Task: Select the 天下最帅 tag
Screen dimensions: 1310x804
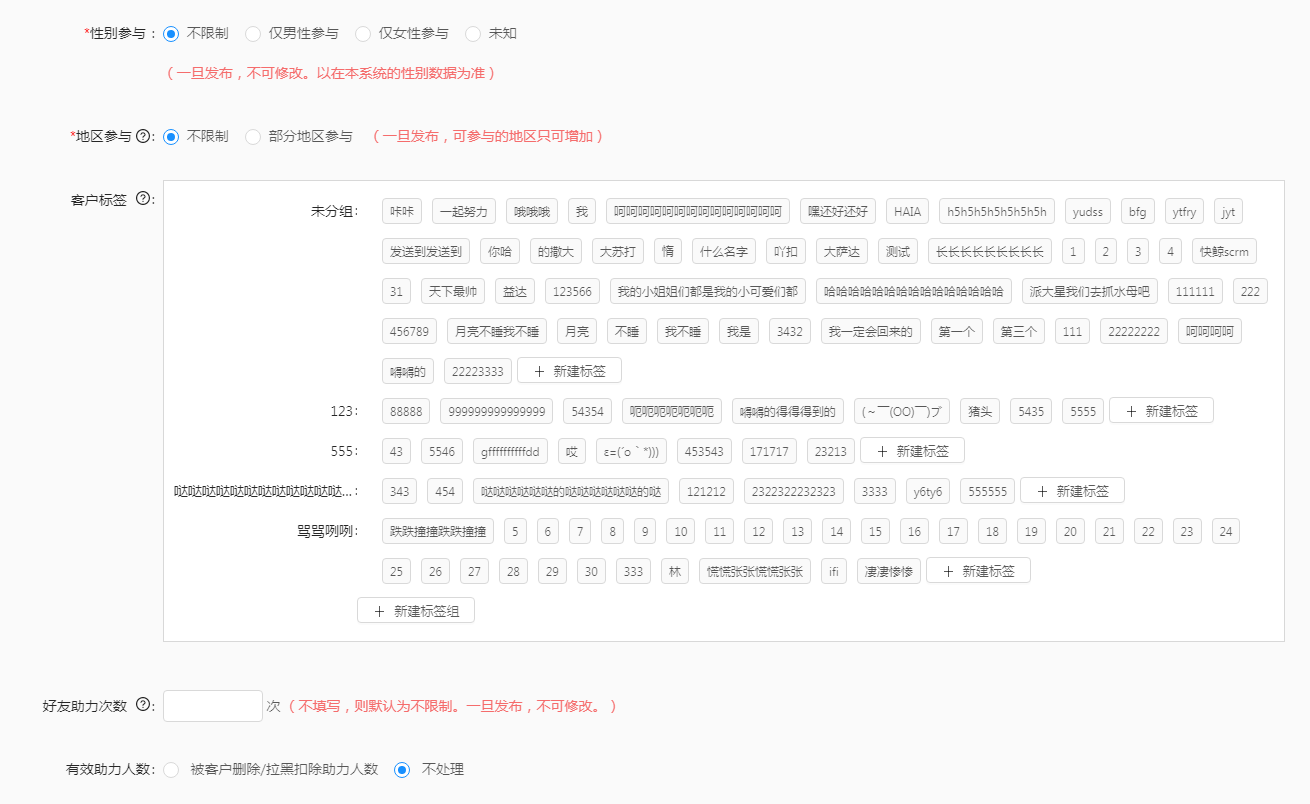Action: point(452,291)
